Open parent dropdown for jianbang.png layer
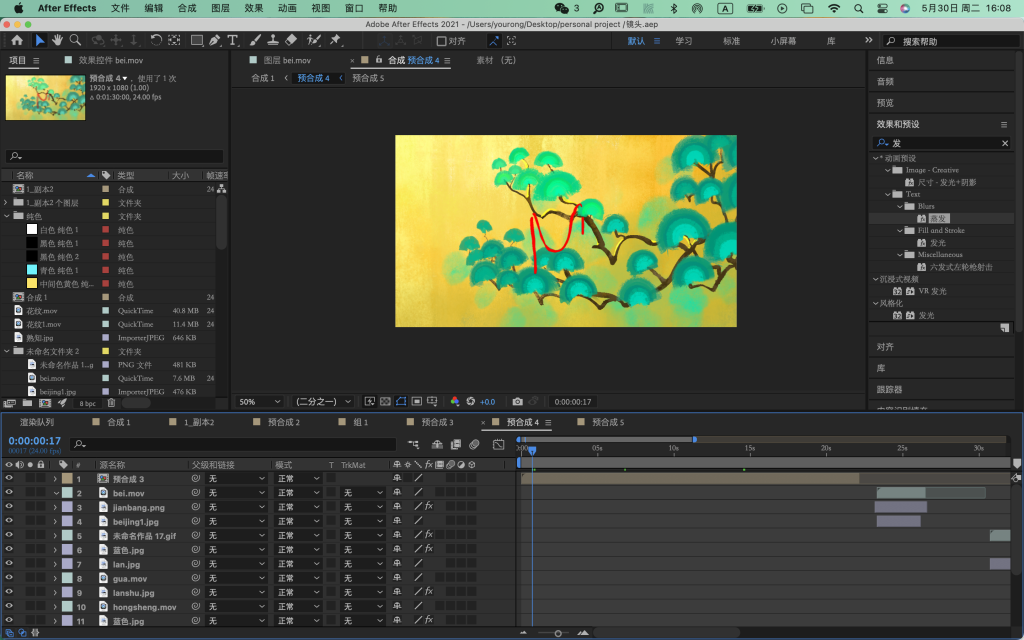1024x640 pixels. [x=236, y=507]
